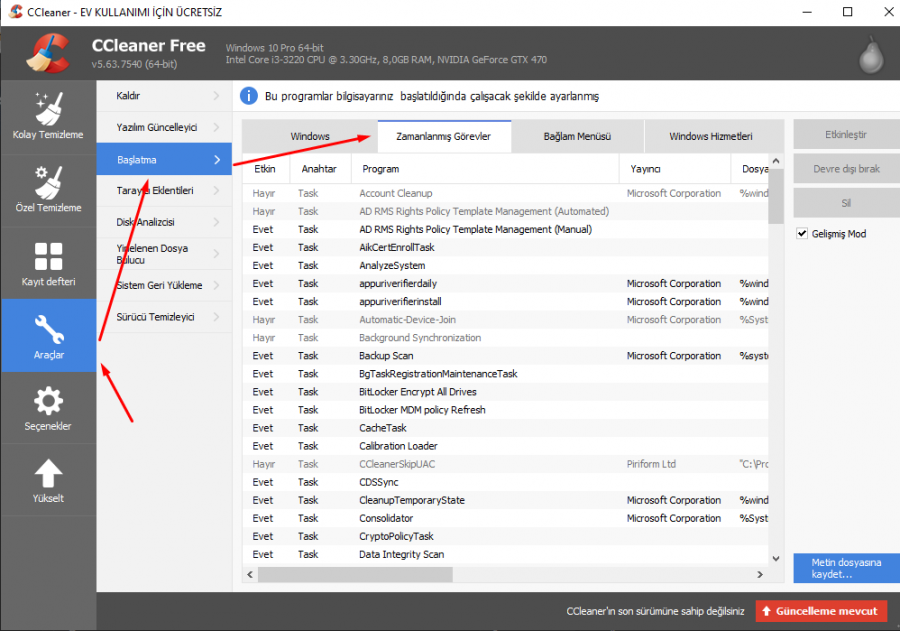Click the pear logo in header
Viewport: 900px width, 631px height.
[x=868, y=55]
